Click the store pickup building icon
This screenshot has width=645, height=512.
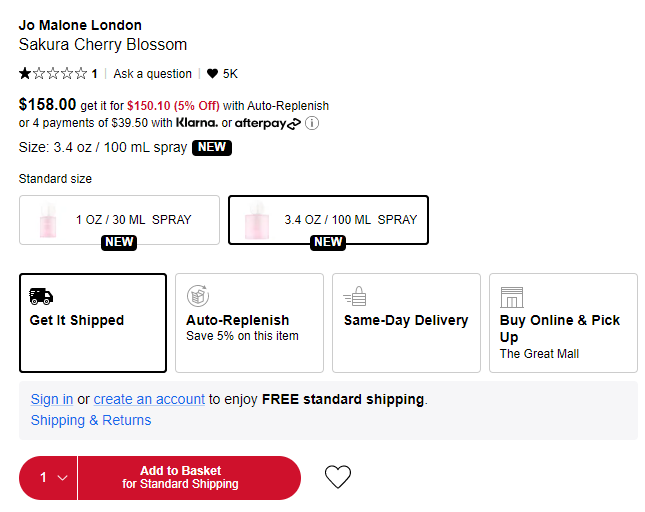pos(511,296)
